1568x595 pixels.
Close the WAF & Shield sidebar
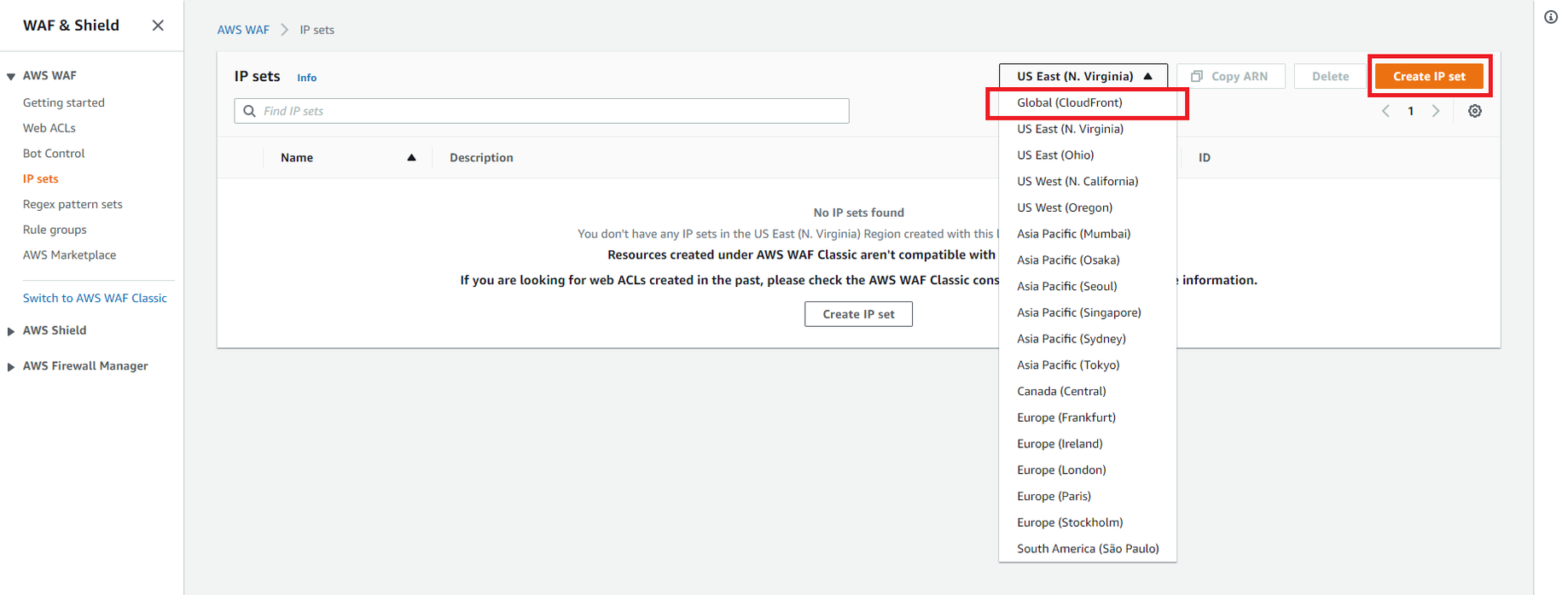coord(158,26)
